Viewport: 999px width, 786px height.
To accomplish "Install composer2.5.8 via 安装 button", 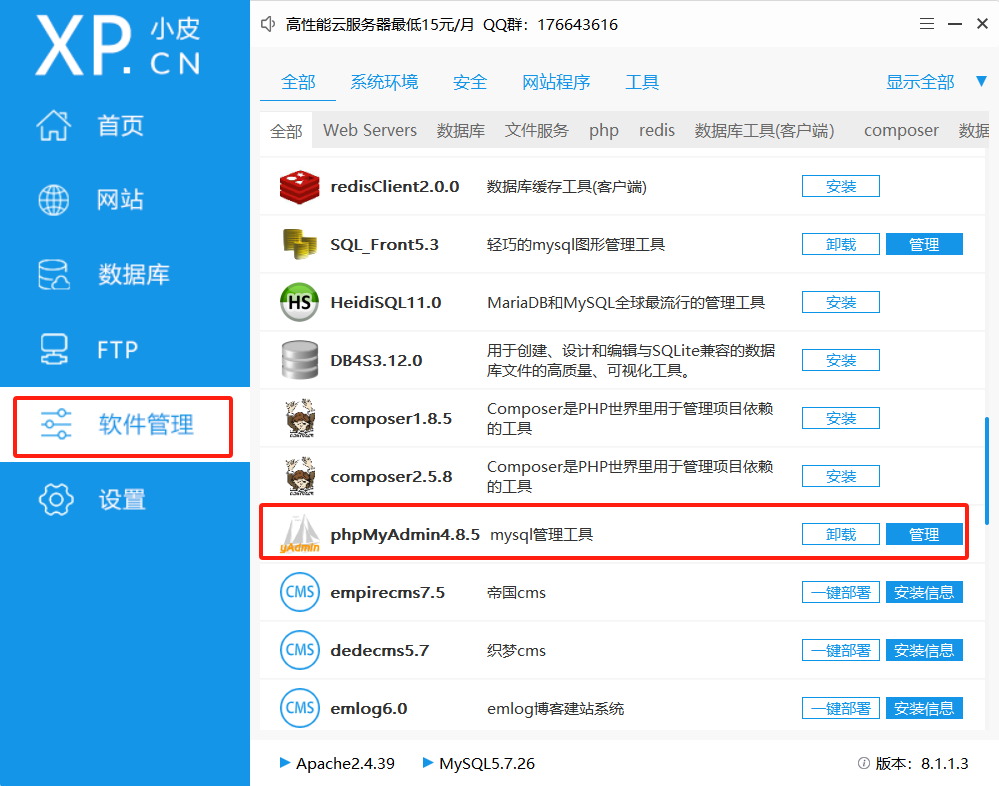I will point(841,476).
